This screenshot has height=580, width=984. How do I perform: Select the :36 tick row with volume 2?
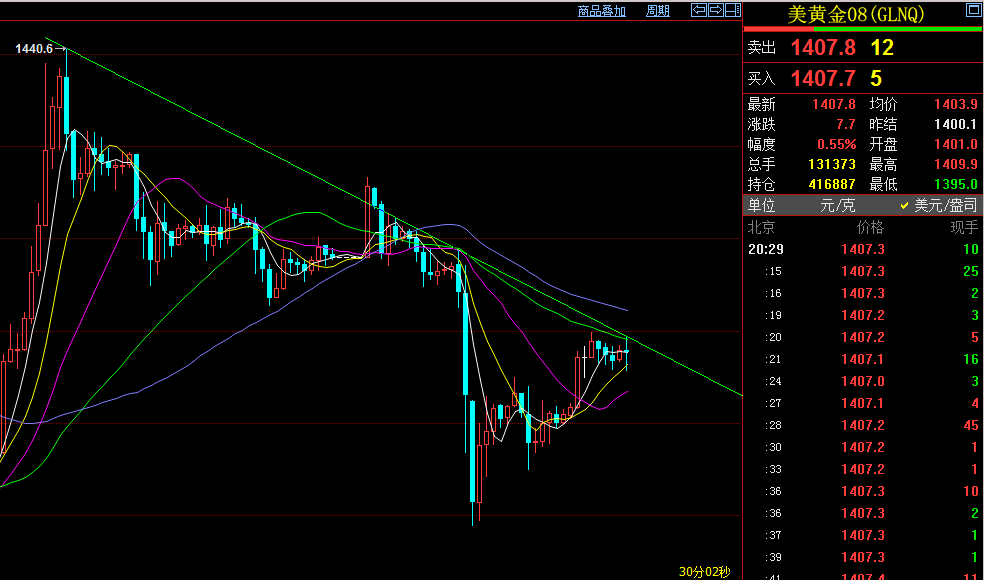[x=863, y=513]
